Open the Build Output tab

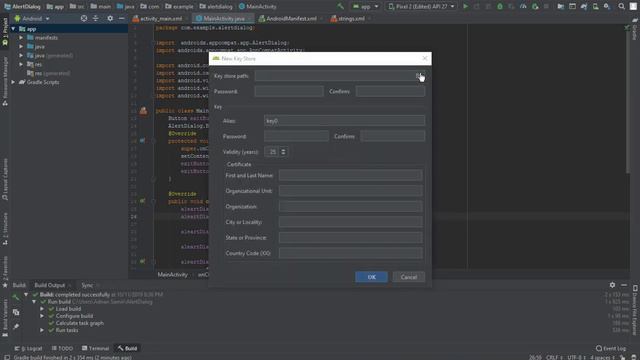coord(49,285)
